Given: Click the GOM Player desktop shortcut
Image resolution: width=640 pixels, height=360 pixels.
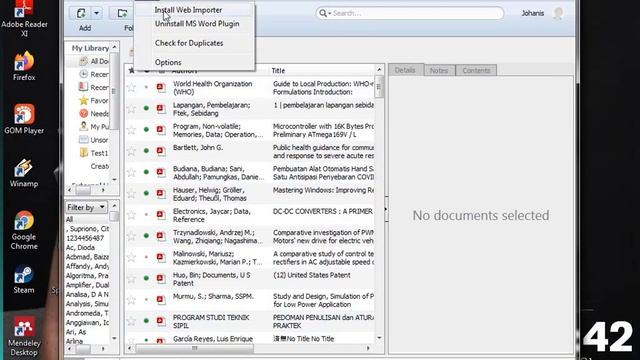Looking at the screenshot, I should tap(24, 119).
